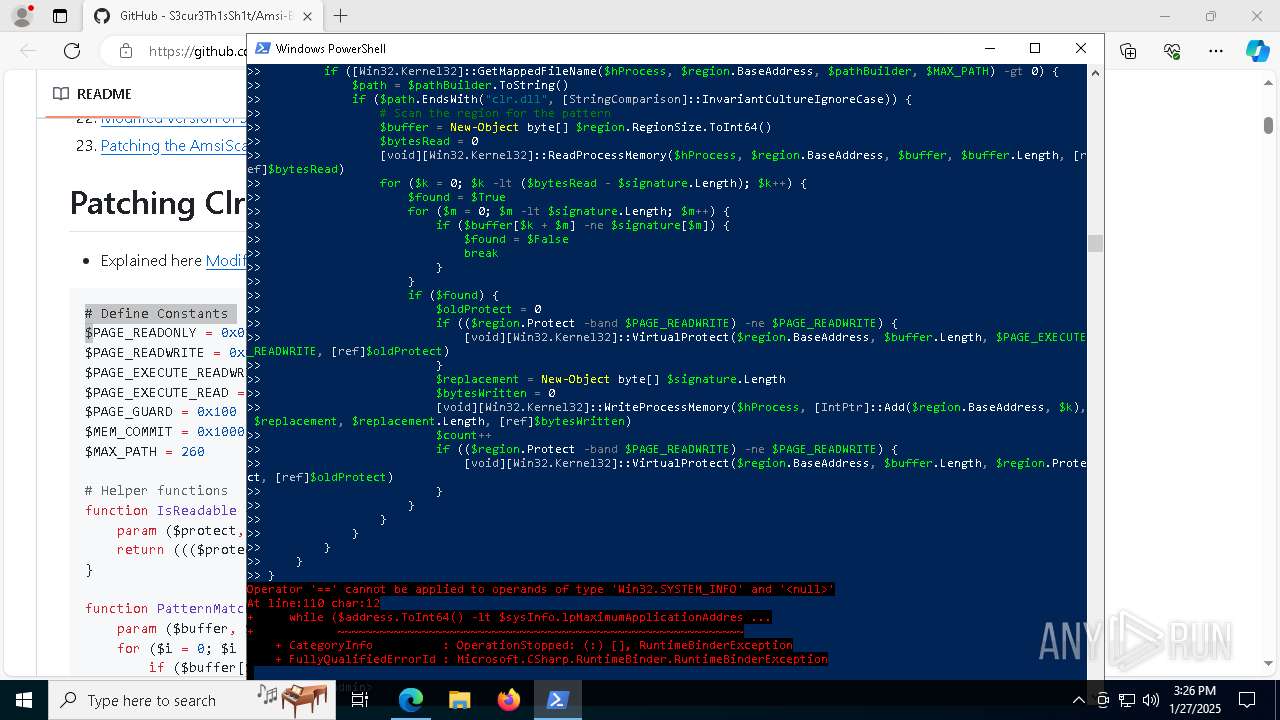Close the GitHub browser tab
Viewport: 1280px width, 720px height.
(x=308, y=16)
